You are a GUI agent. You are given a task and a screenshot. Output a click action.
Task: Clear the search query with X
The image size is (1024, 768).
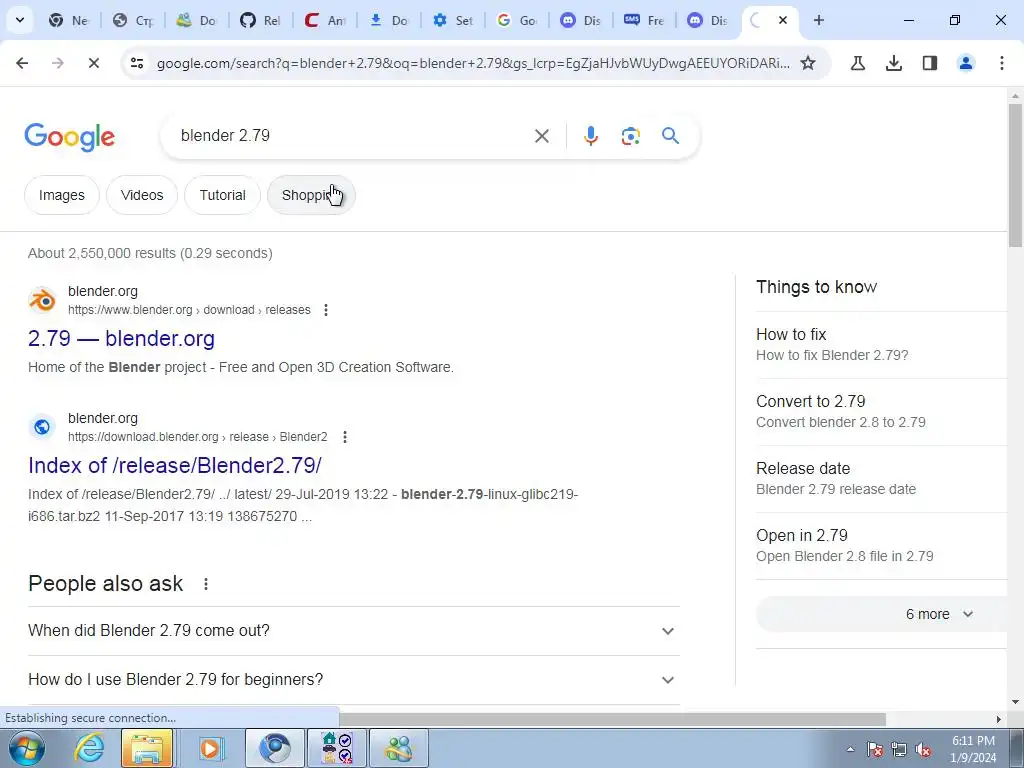pos(542,136)
